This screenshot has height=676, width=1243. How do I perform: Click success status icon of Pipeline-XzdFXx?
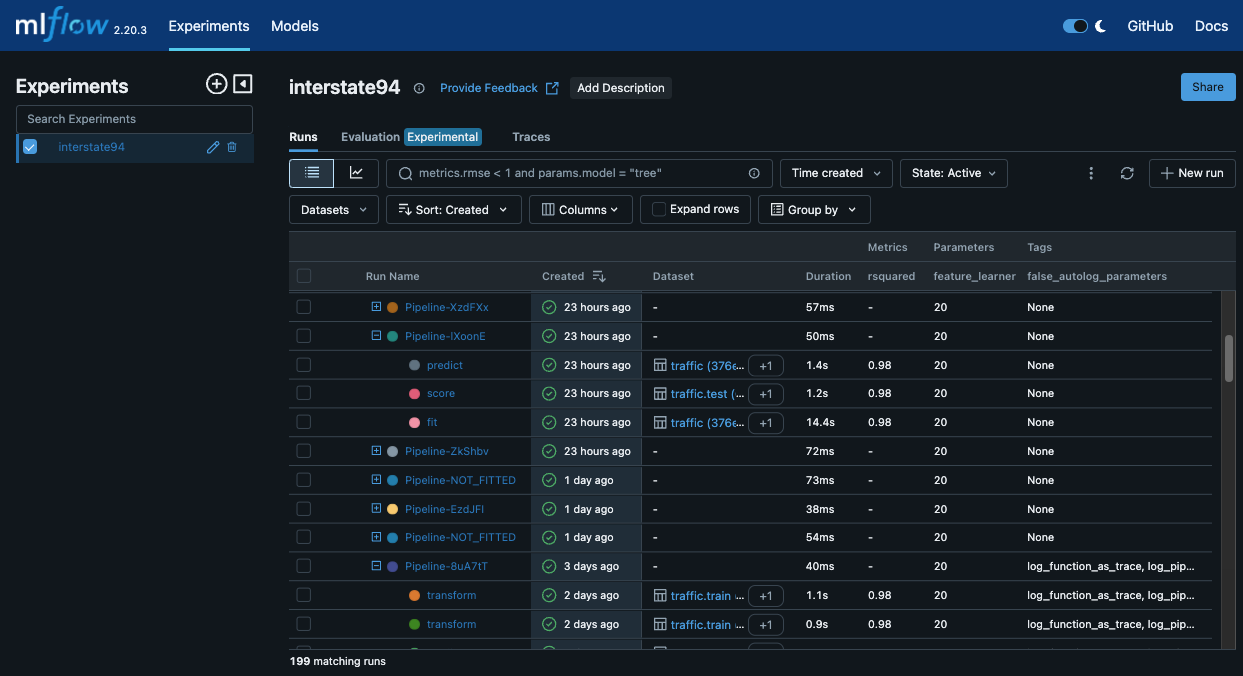coord(549,307)
